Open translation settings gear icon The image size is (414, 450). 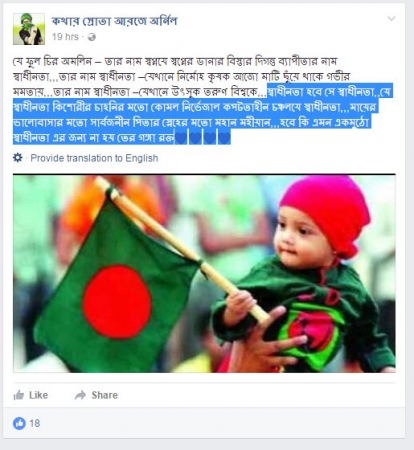click(x=18, y=158)
